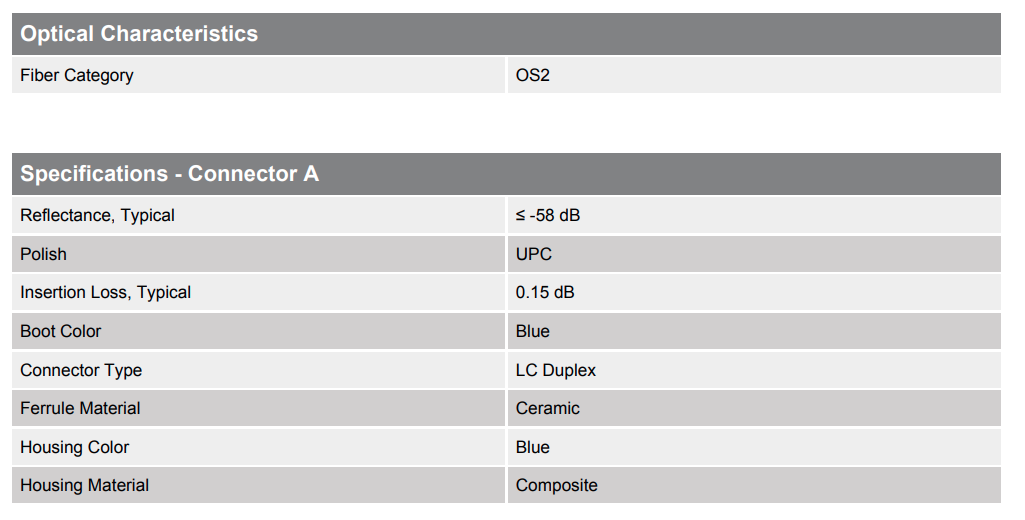Select the Blue housing color value
1025x520 pixels.
533,447
